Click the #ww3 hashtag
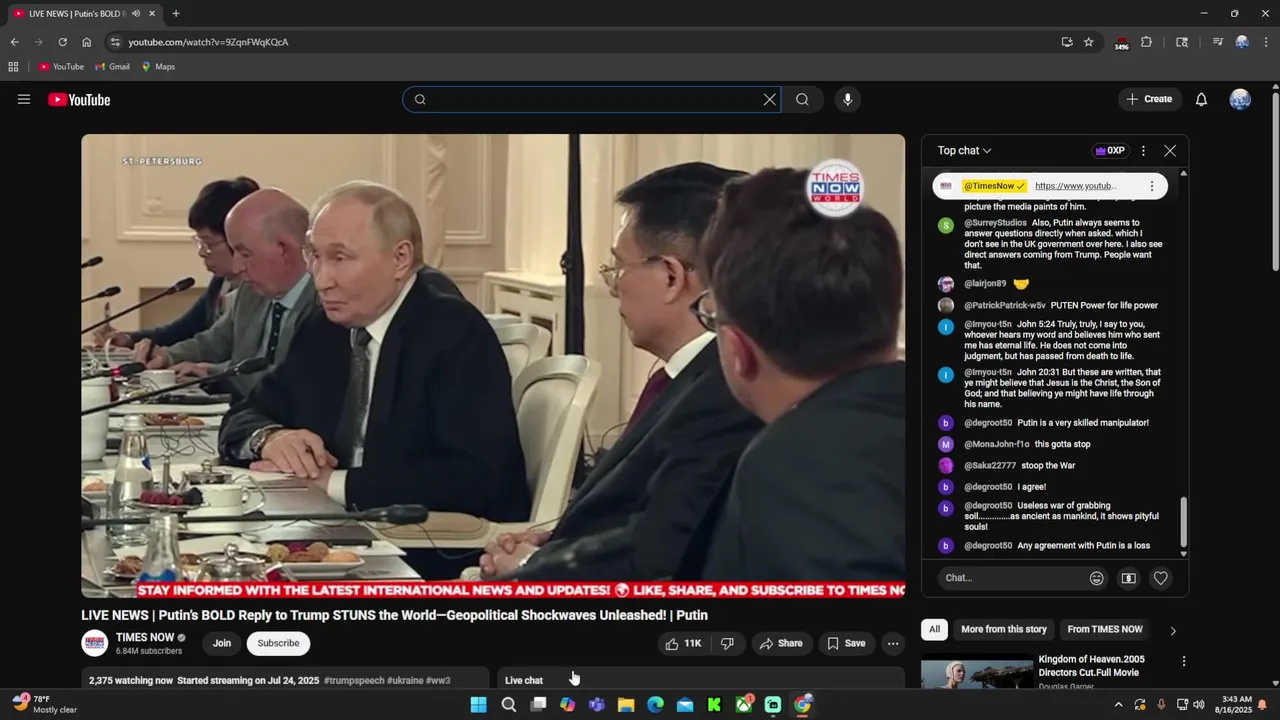Image resolution: width=1280 pixels, height=720 pixels. 438,680
